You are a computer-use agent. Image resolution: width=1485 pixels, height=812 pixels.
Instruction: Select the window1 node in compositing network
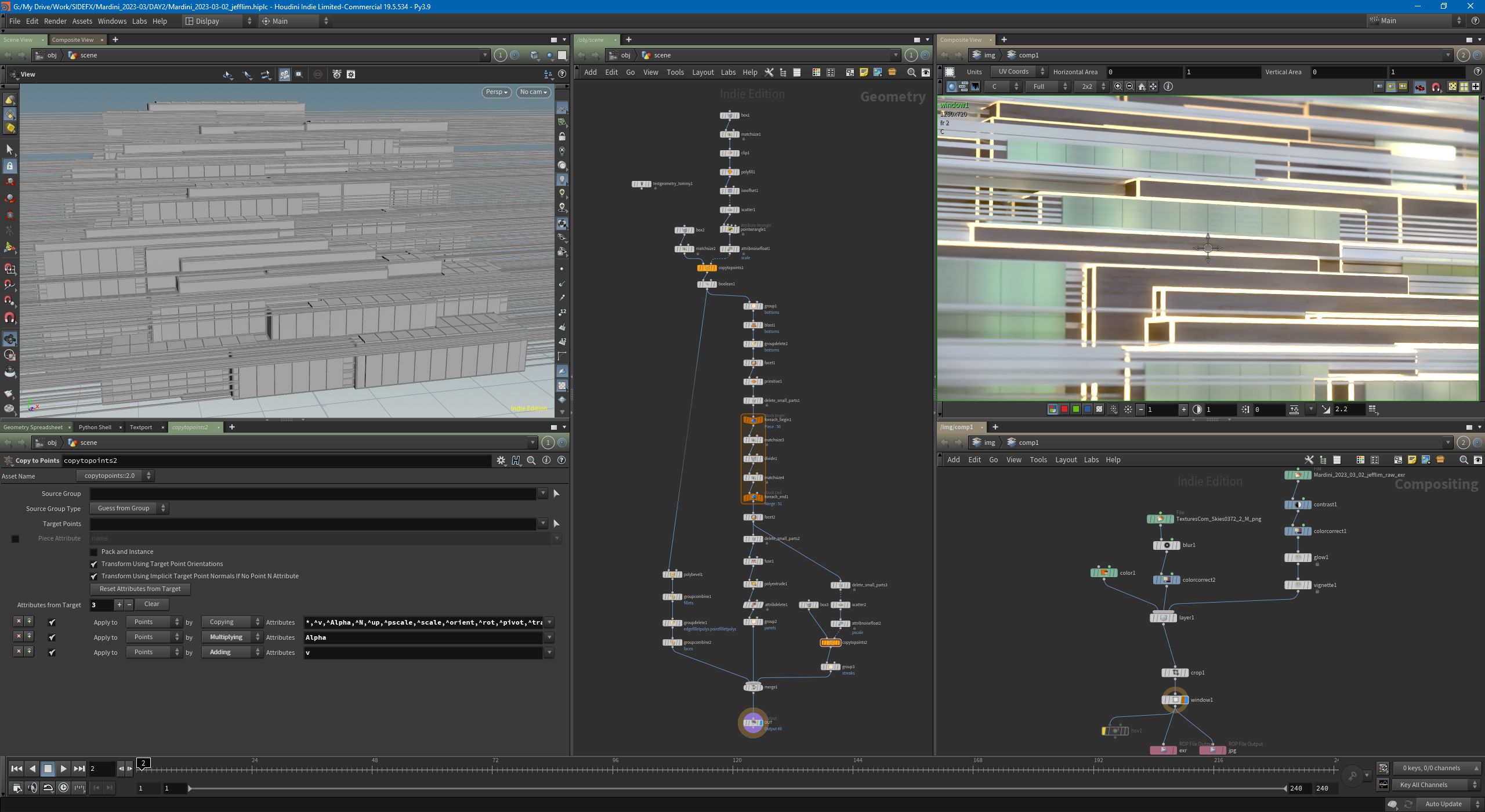pyautogui.click(x=1175, y=700)
